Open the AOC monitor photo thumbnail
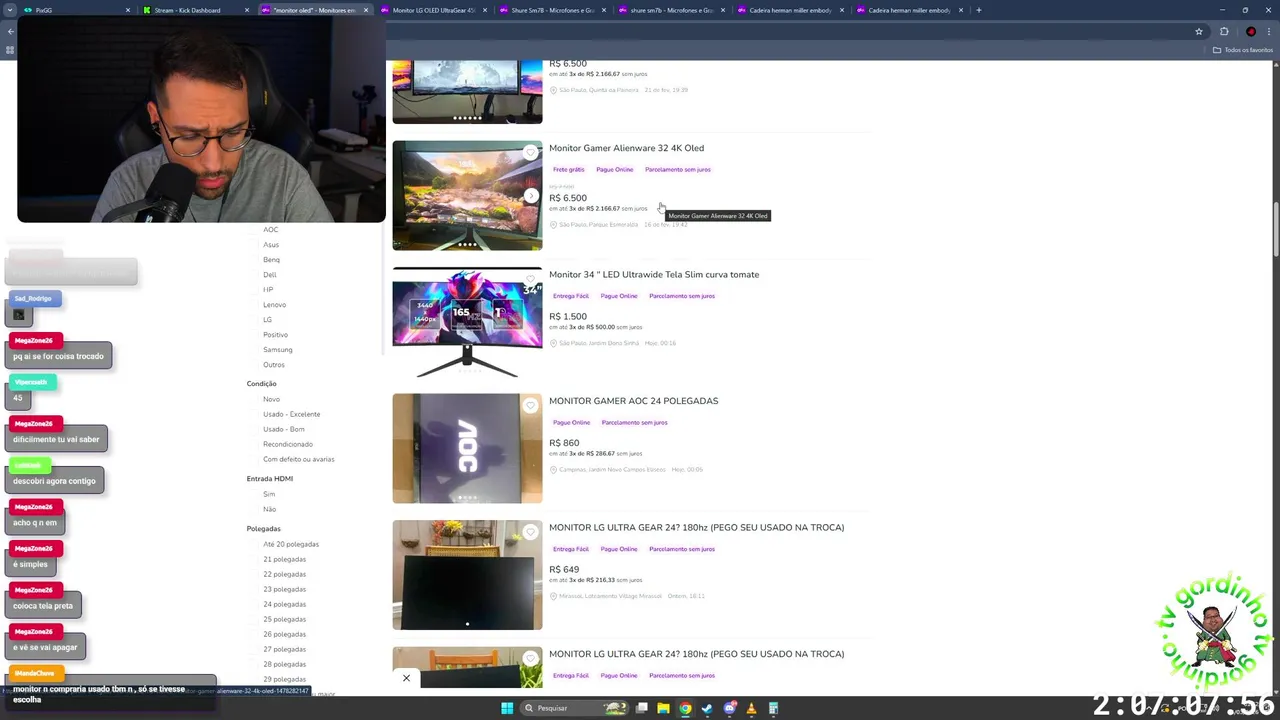Image resolution: width=1280 pixels, height=720 pixels. click(467, 448)
